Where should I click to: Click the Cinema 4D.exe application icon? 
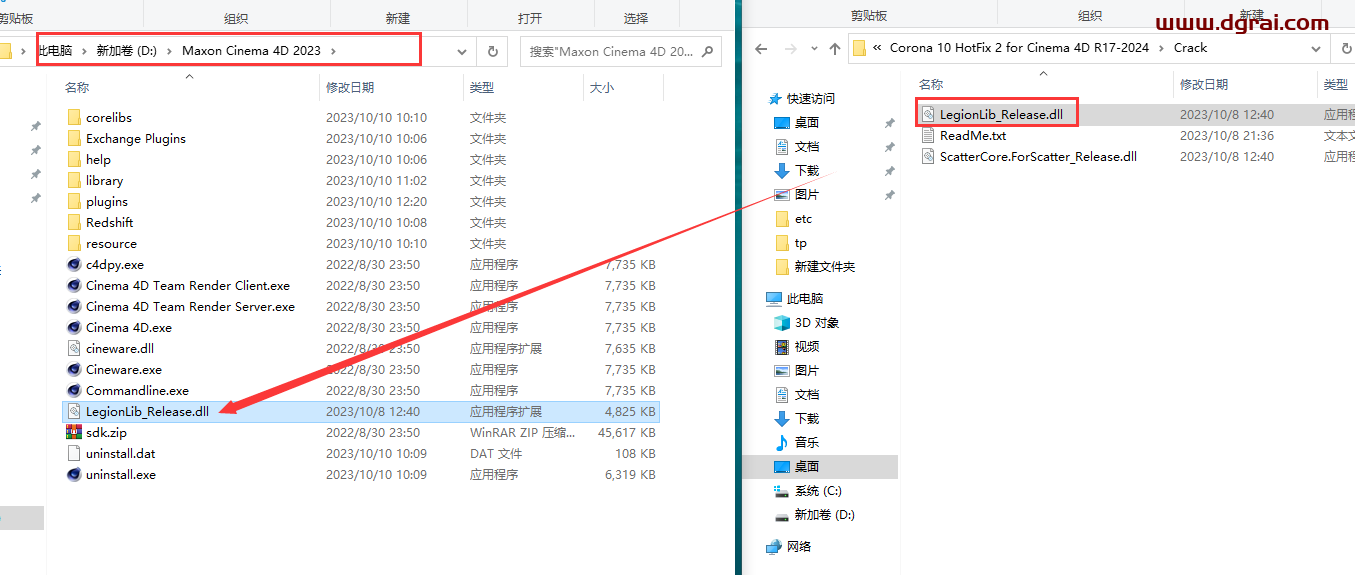pyautogui.click(x=74, y=328)
